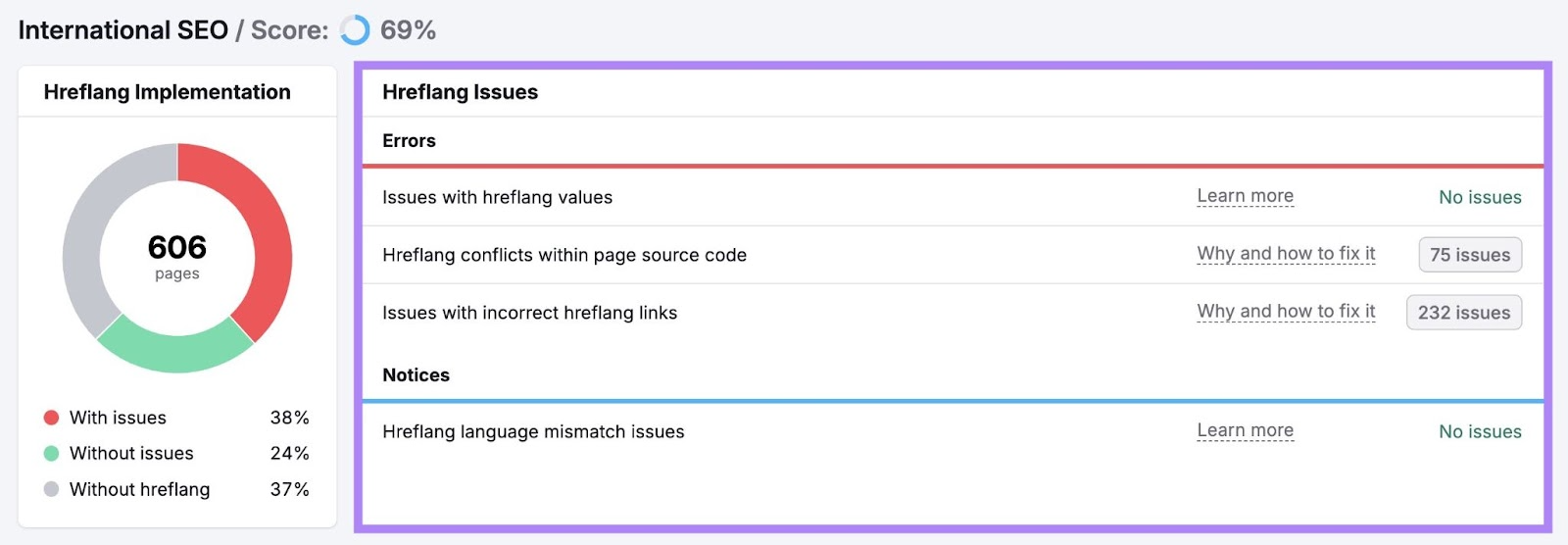Click Issues with incorrect hreflang links row
The image size is (1568, 545).
[x=529, y=313]
